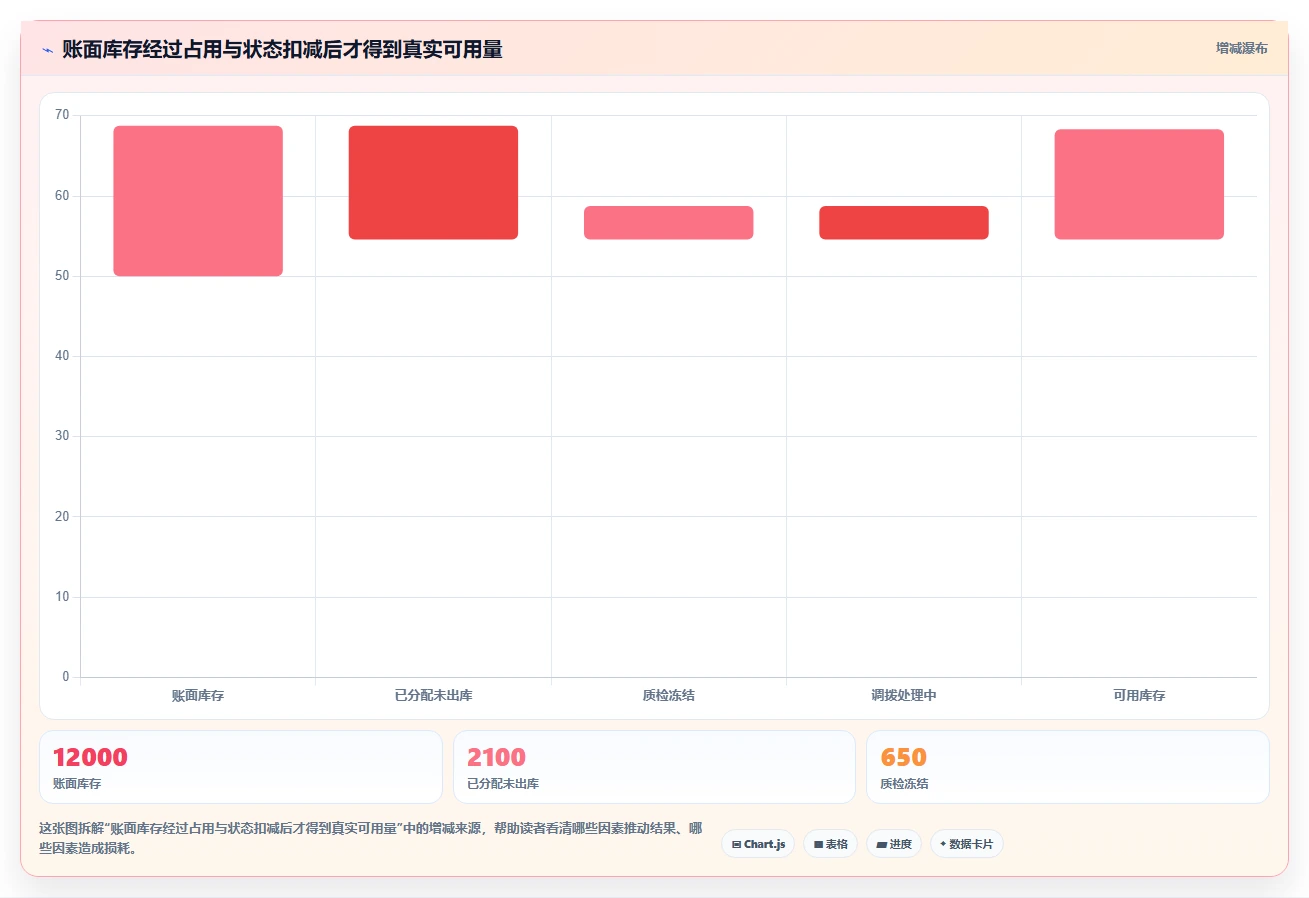This screenshot has width=1309, height=898.
Task: Click the 调拨处理中 red bar
Action: (x=904, y=223)
